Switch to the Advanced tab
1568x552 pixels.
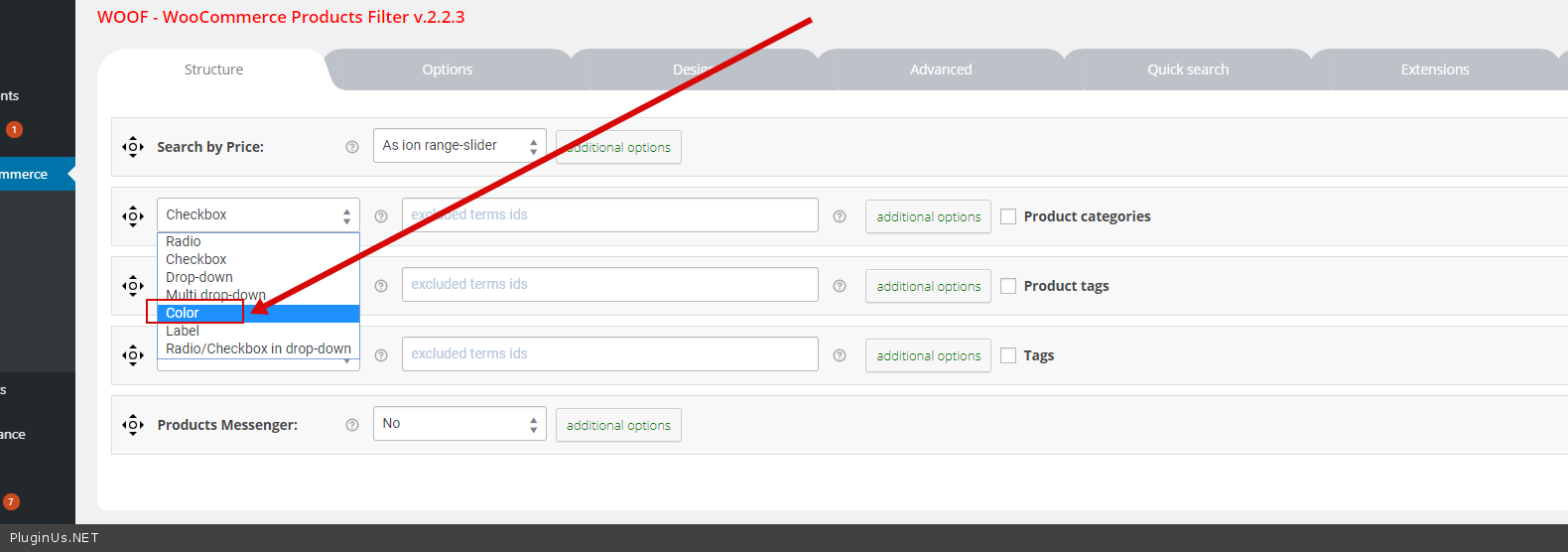click(941, 69)
